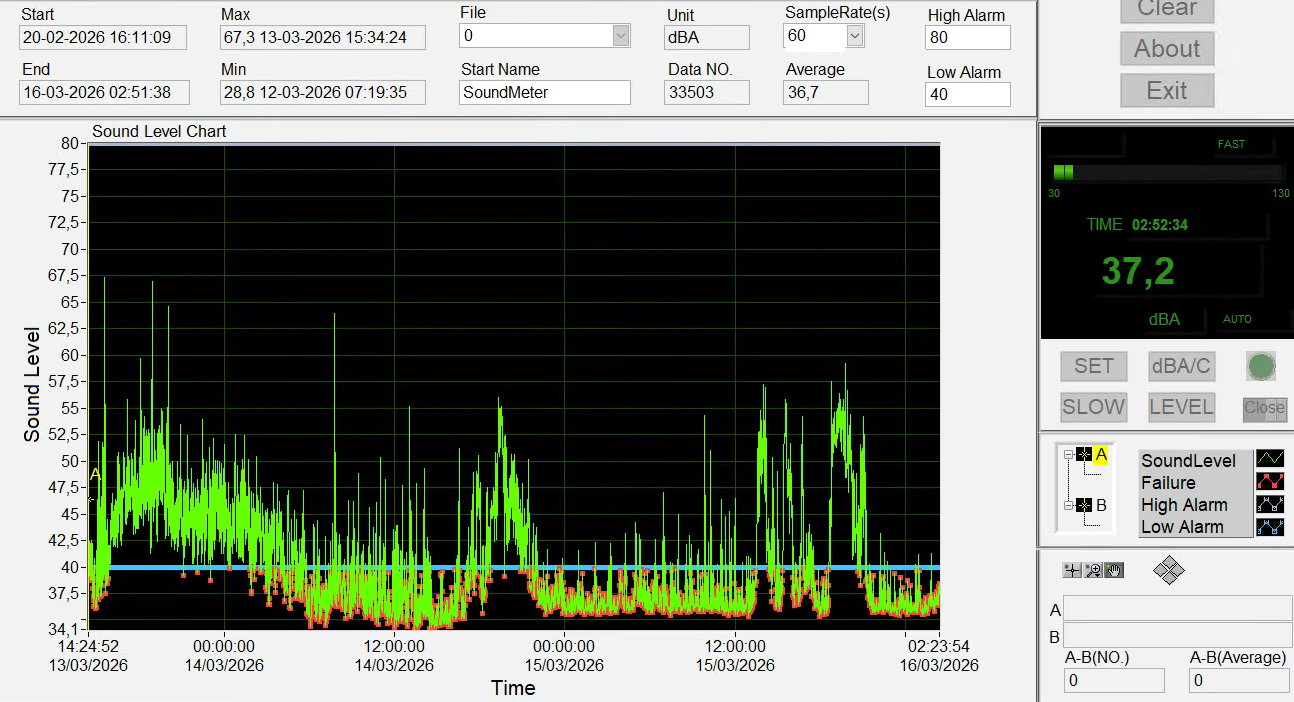1294x702 pixels.
Task: Activate the zoom magnifier tool
Action: (1093, 570)
